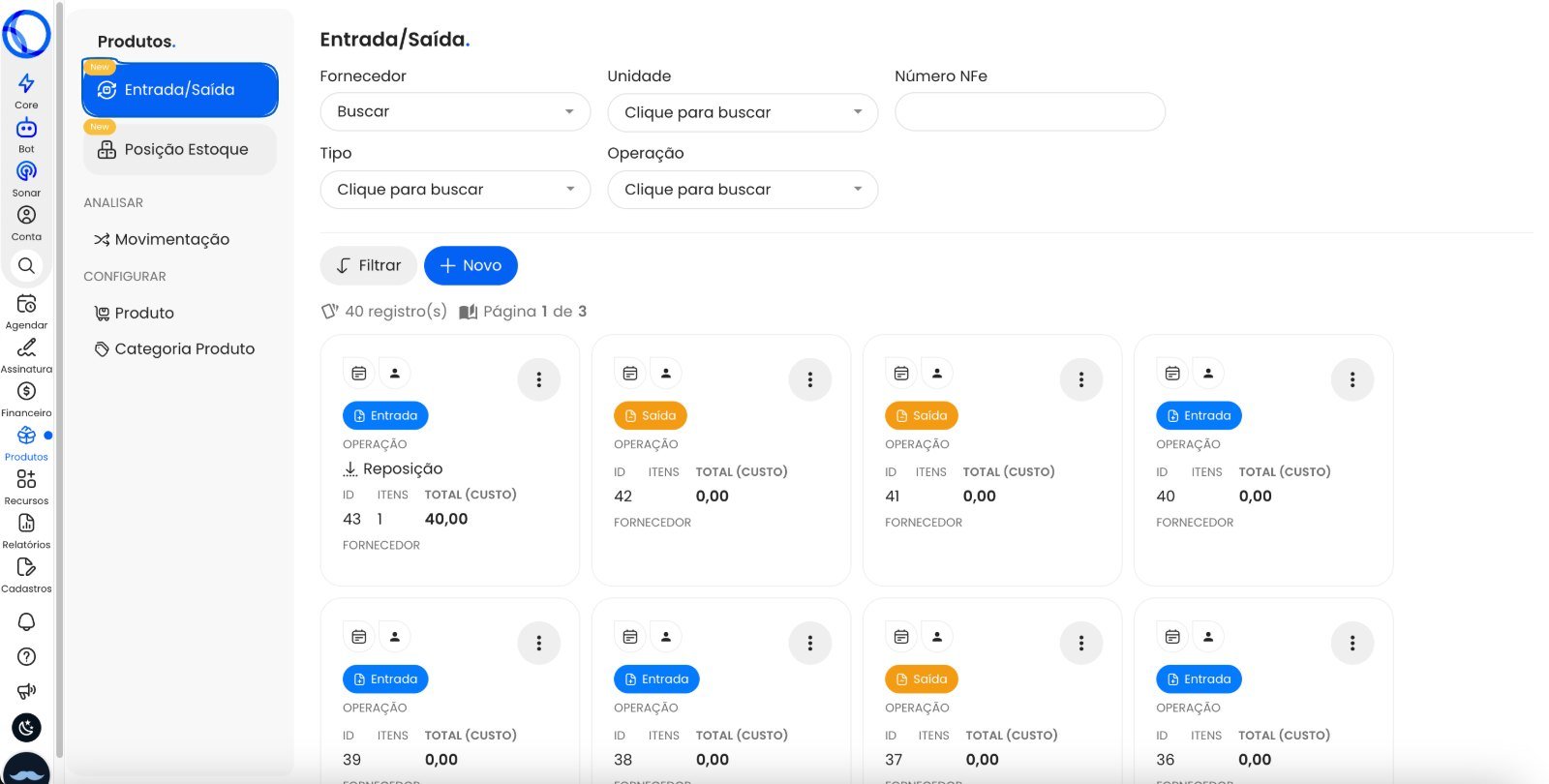Screen dimensions: 1549x784
Task: Open the notifications bell icon
Action: [26, 621]
